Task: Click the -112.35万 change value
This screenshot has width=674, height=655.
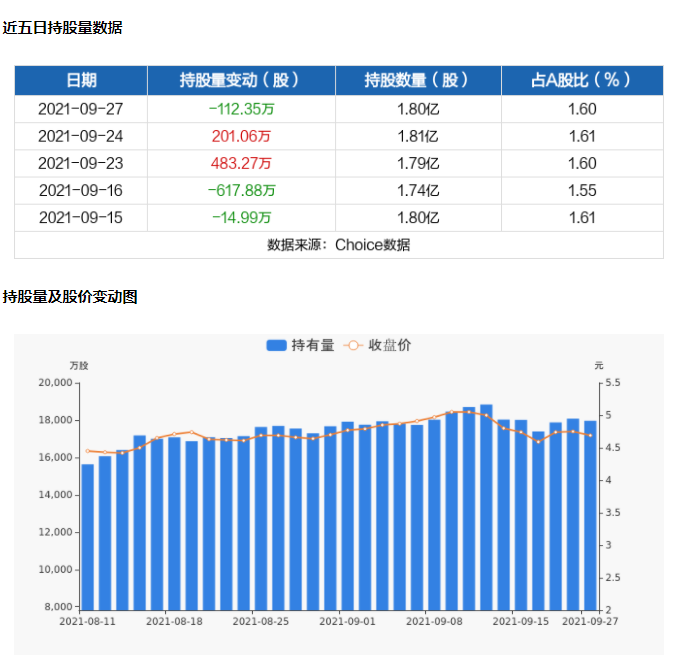Action: tap(241, 109)
